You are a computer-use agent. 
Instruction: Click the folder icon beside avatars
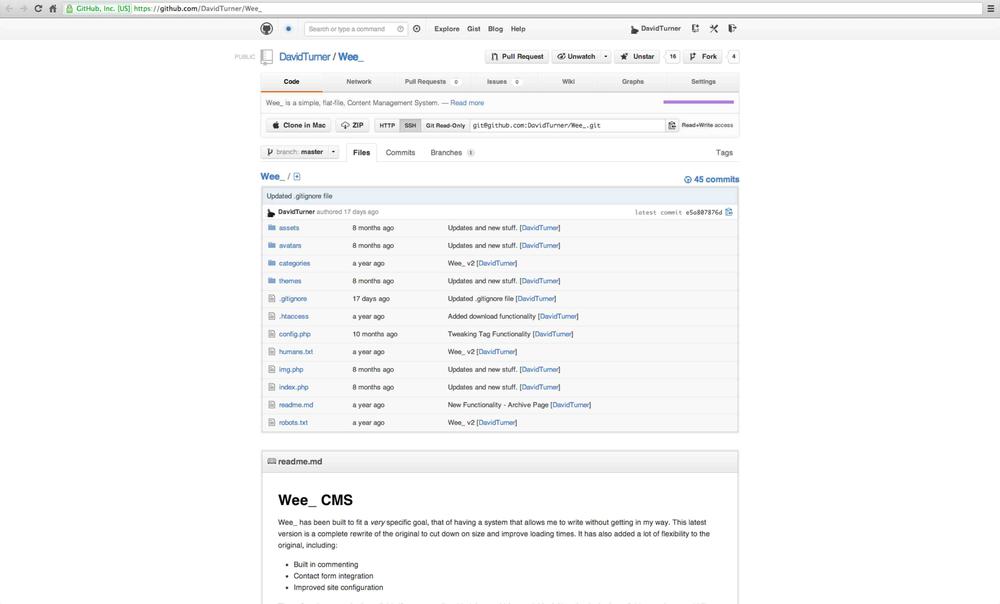(272, 246)
